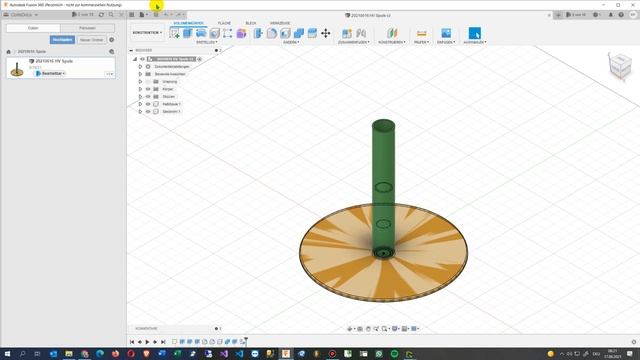The image size is (640, 360).
Task: Toggle visibility of Skizzen folder
Action: click(148, 97)
